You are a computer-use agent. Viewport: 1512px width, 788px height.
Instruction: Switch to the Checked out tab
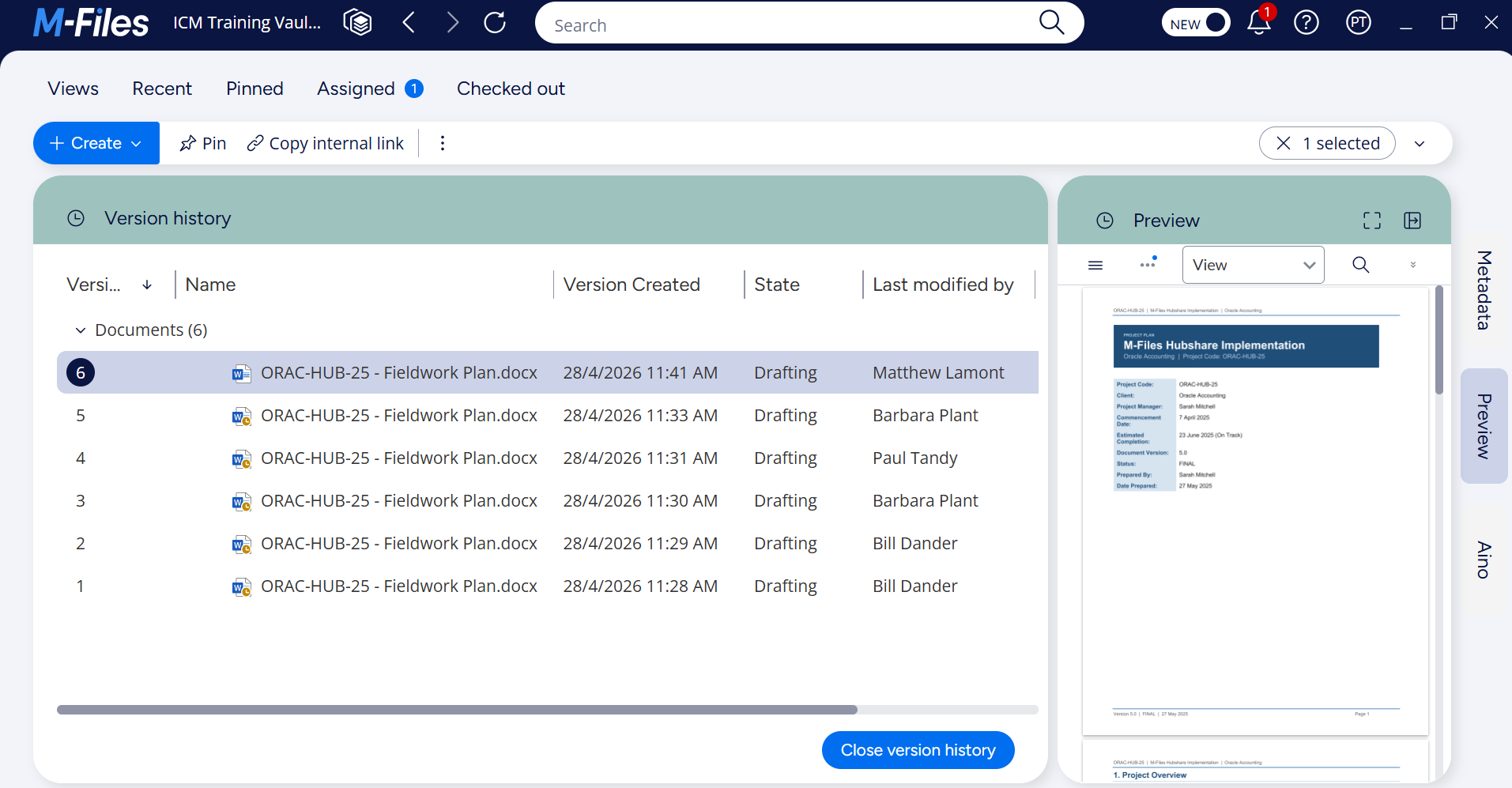pyautogui.click(x=511, y=89)
